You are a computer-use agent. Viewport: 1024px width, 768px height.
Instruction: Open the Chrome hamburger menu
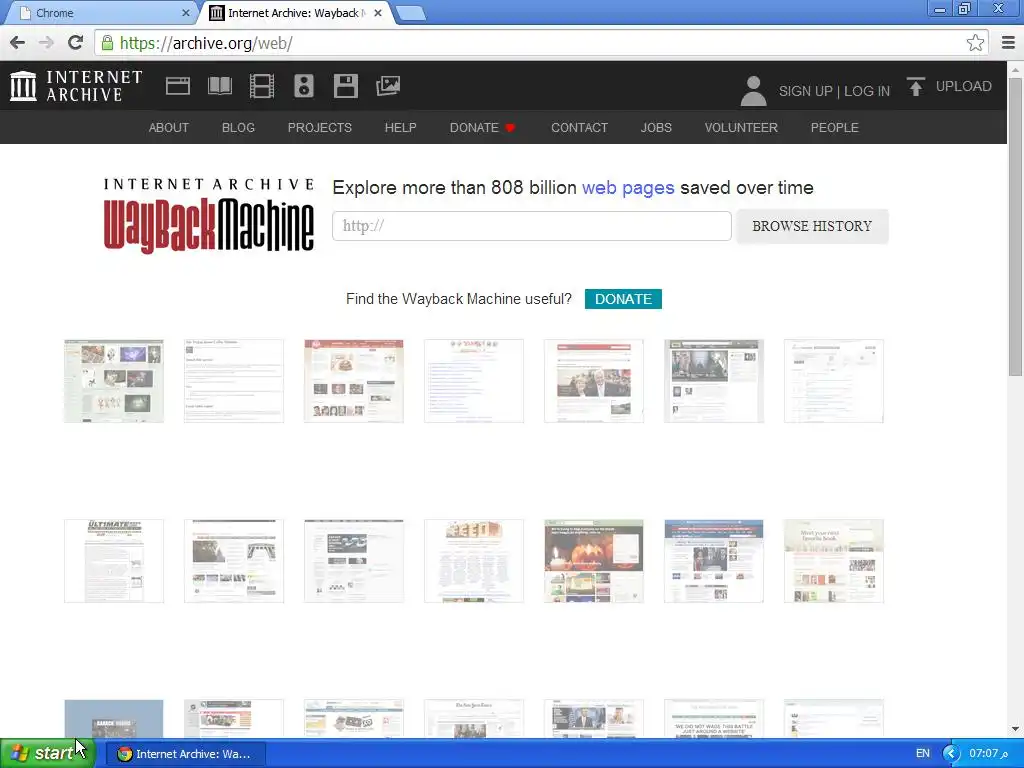click(x=1008, y=43)
